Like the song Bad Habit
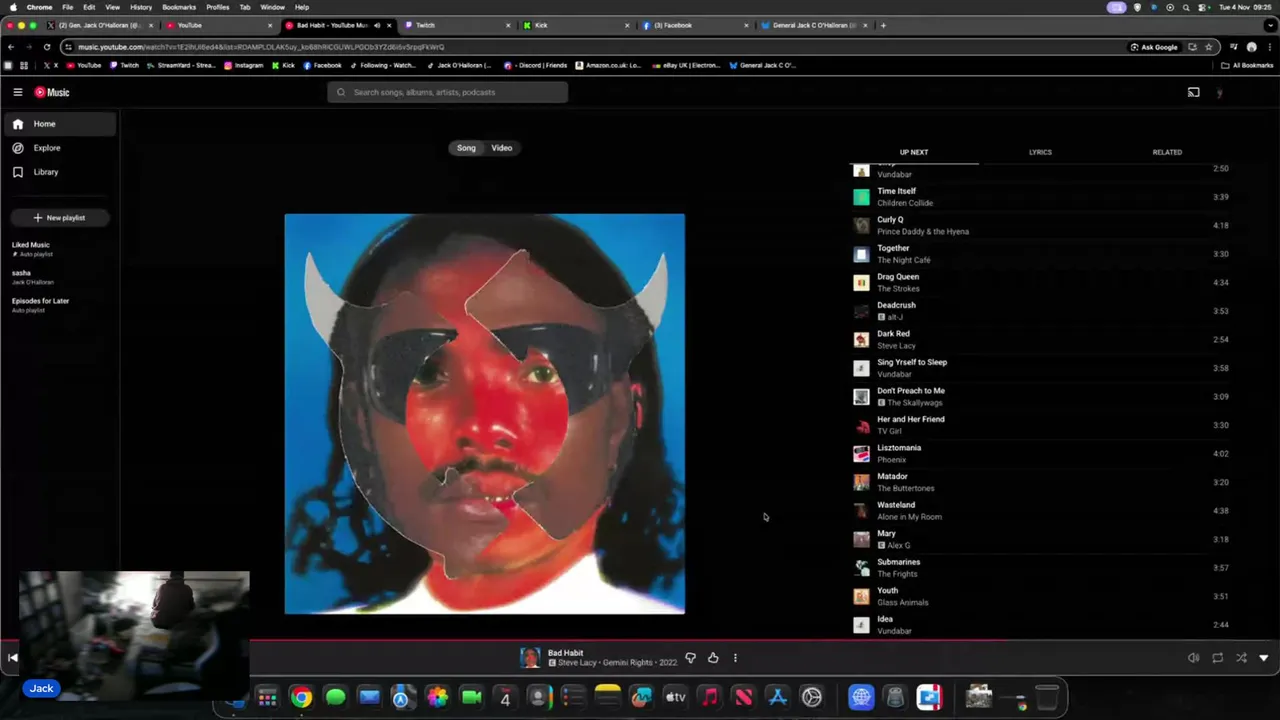Image resolution: width=1280 pixels, height=720 pixels. coord(713,658)
